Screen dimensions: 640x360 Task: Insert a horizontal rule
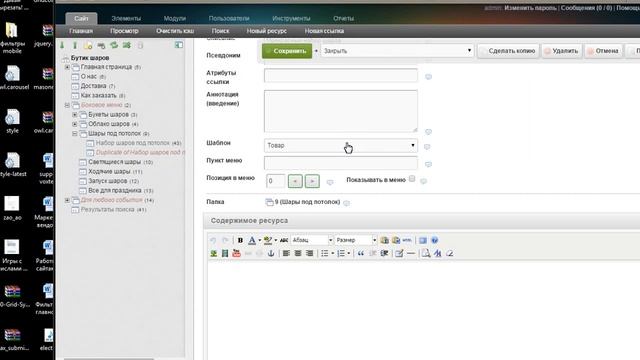pyautogui.click(x=411, y=253)
